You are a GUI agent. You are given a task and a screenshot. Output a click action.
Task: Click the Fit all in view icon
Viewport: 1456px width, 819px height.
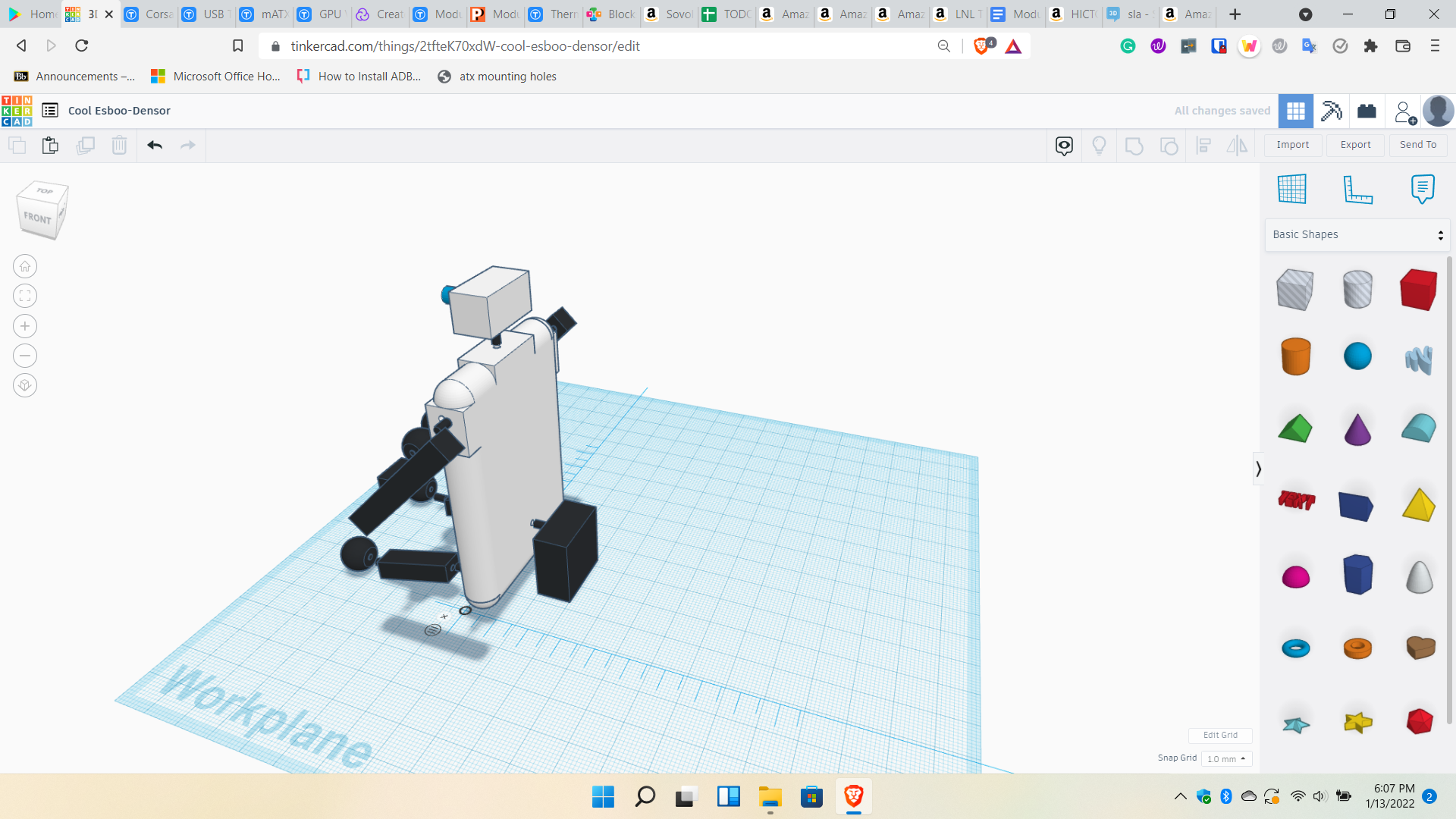[x=25, y=296]
